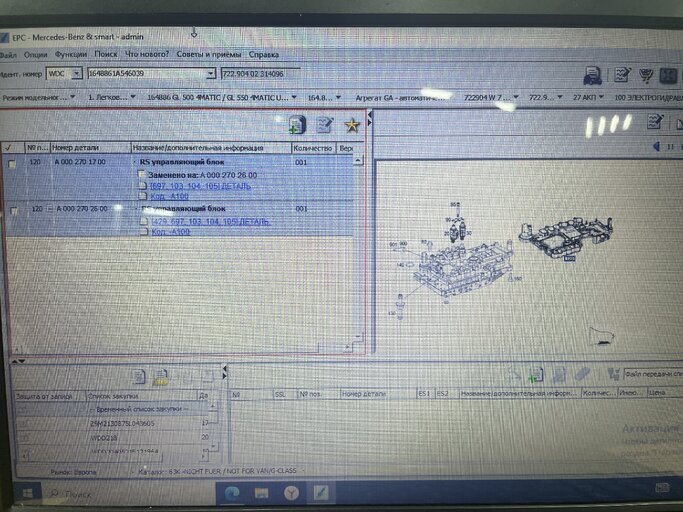Viewport: 683px width, 512px height.
Task: Click 'Агрегат GA - автоматич…' breadcrumb
Action: (x=400, y=98)
